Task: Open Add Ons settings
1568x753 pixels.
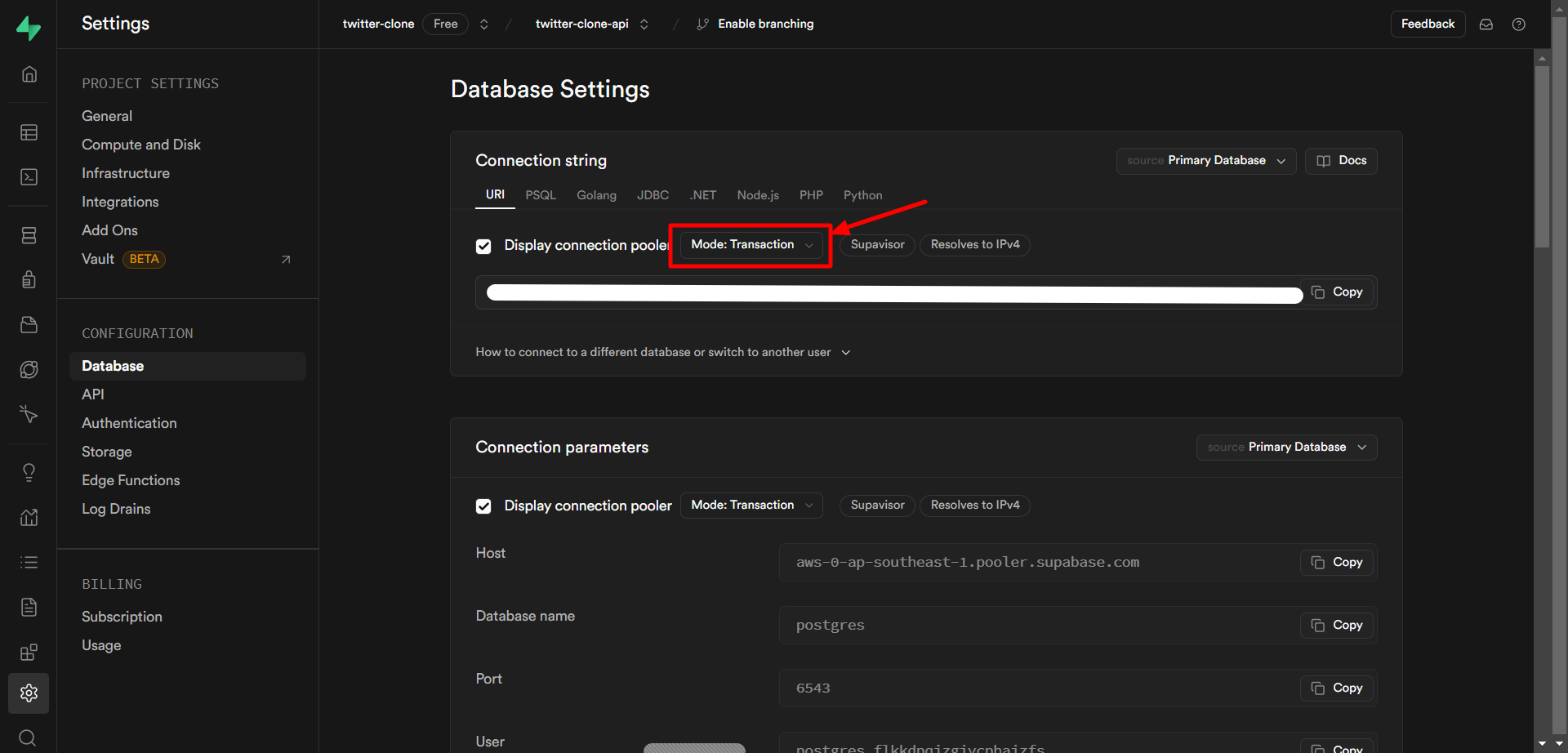Action: [x=109, y=230]
